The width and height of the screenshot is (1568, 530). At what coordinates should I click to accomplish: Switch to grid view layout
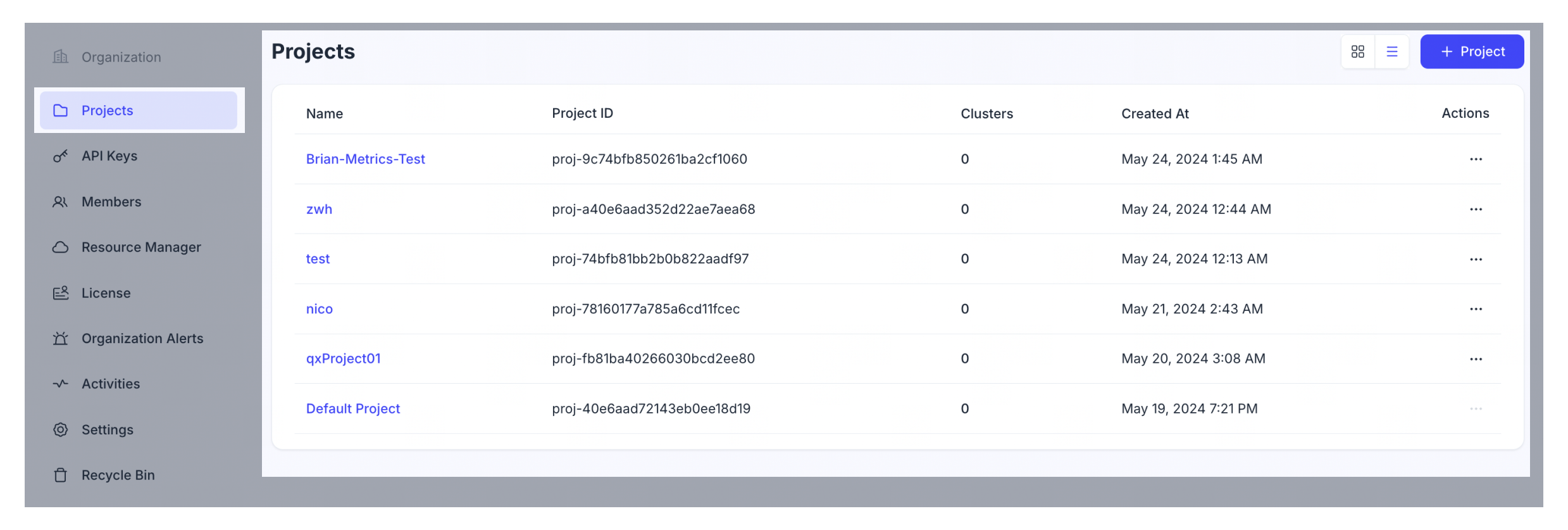click(1357, 52)
